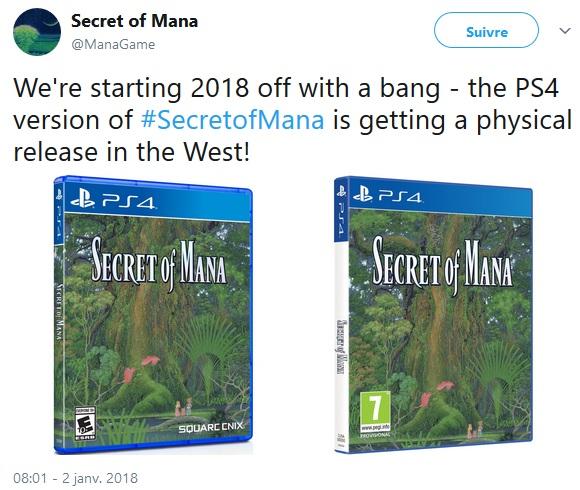Click the red birds on left cover art

(141, 367)
